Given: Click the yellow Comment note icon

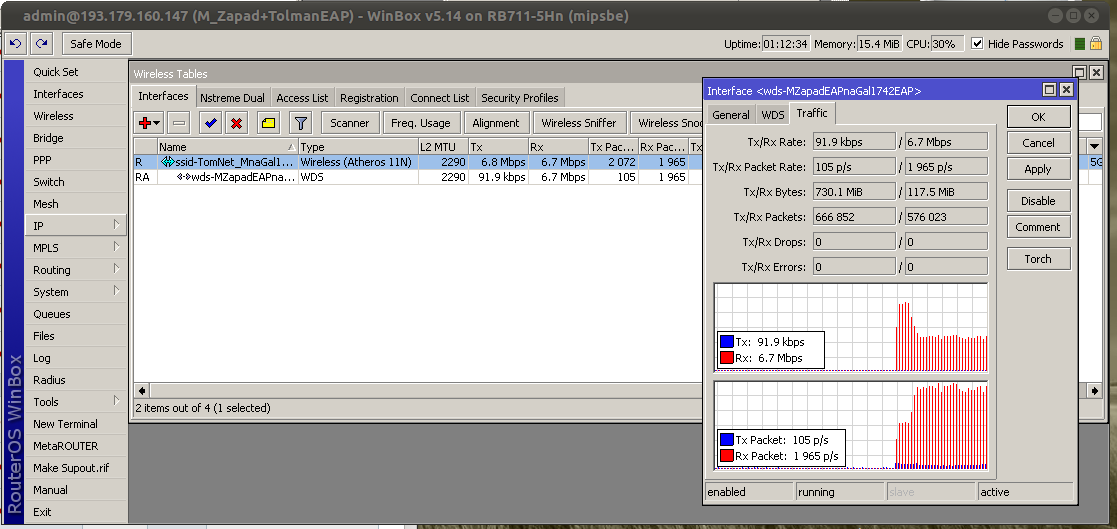Looking at the screenshot, I should coord(269,123).
